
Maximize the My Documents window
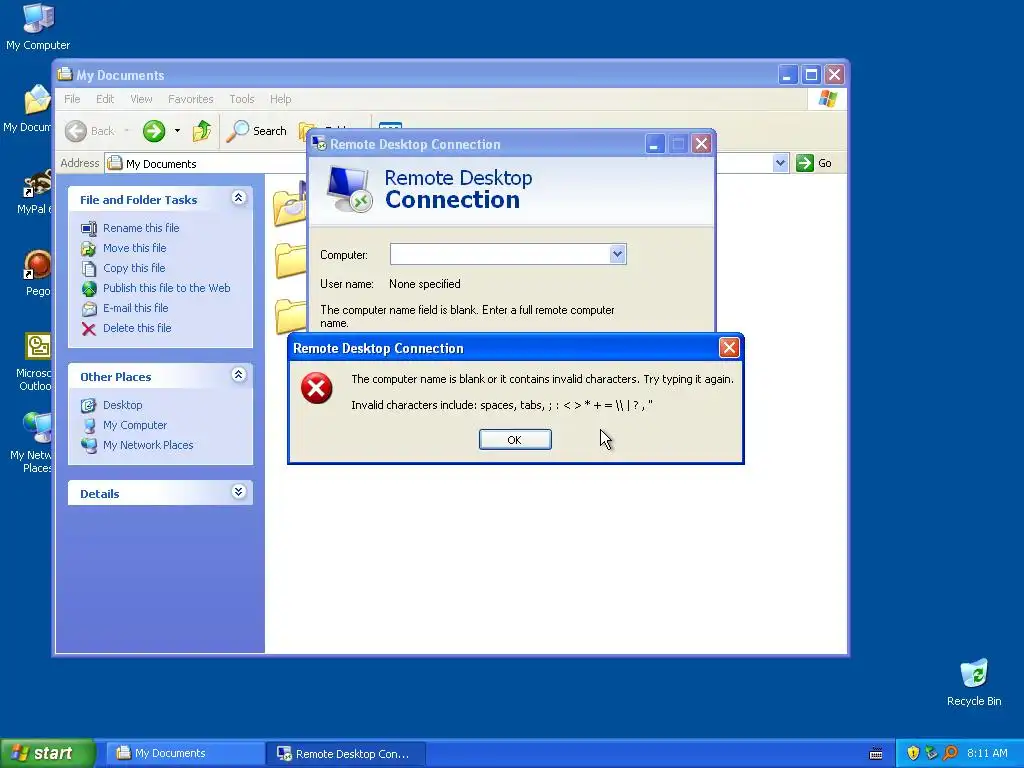[811, 74]
